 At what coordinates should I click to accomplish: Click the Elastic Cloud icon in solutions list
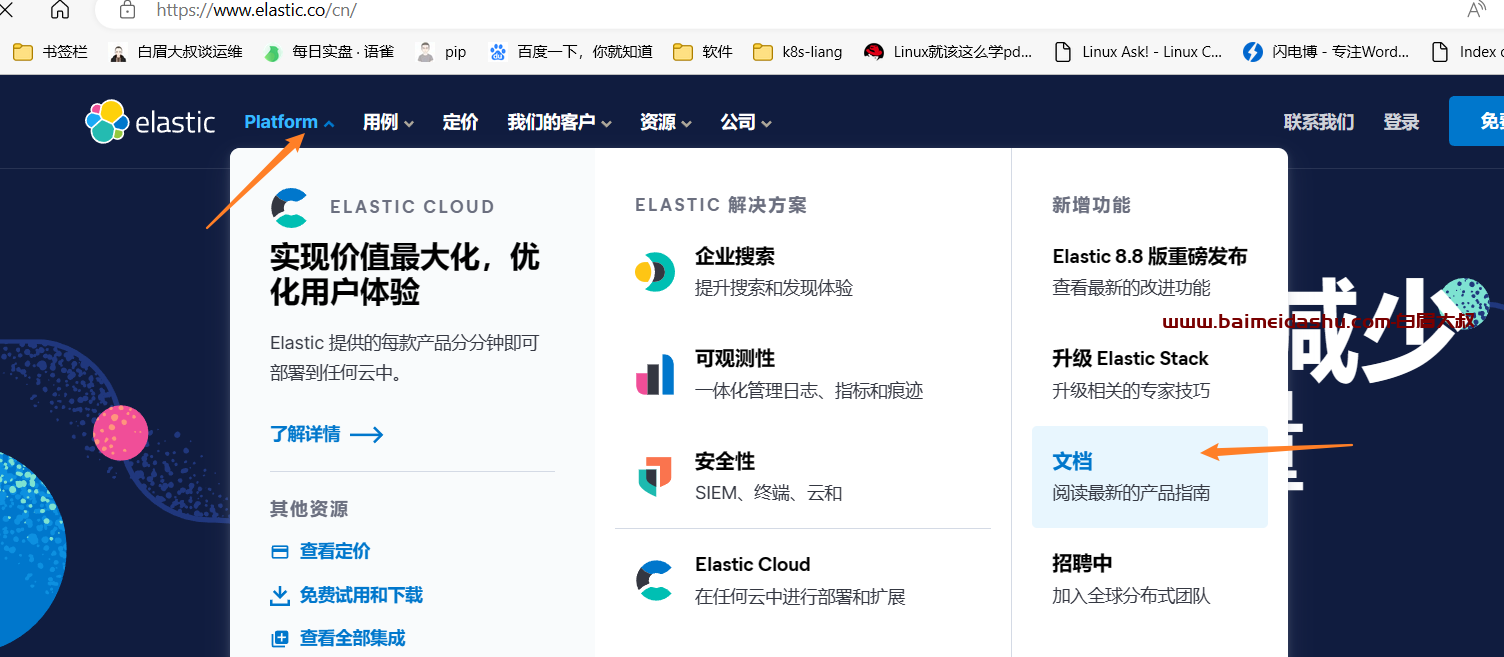tap(655, 580)
